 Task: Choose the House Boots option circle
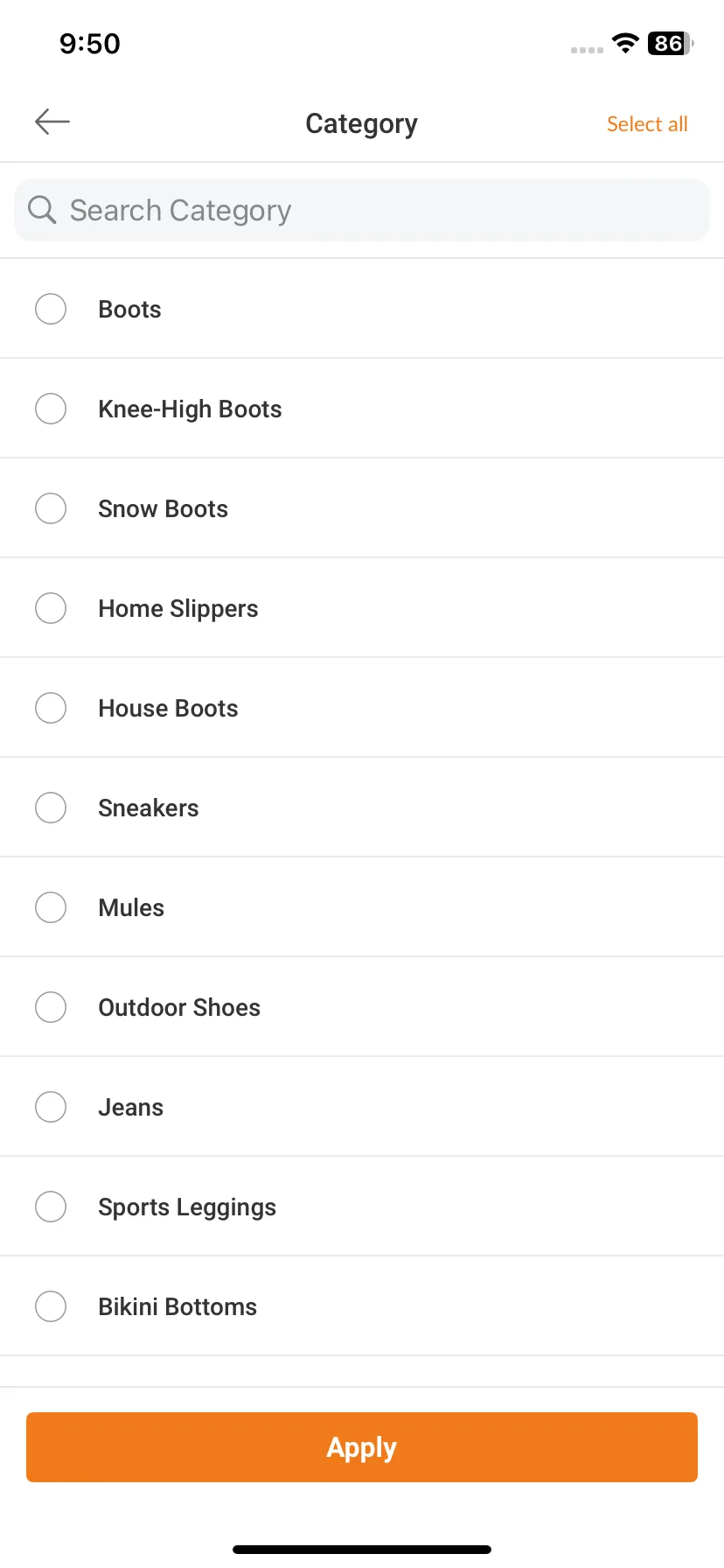coord(51,708)
